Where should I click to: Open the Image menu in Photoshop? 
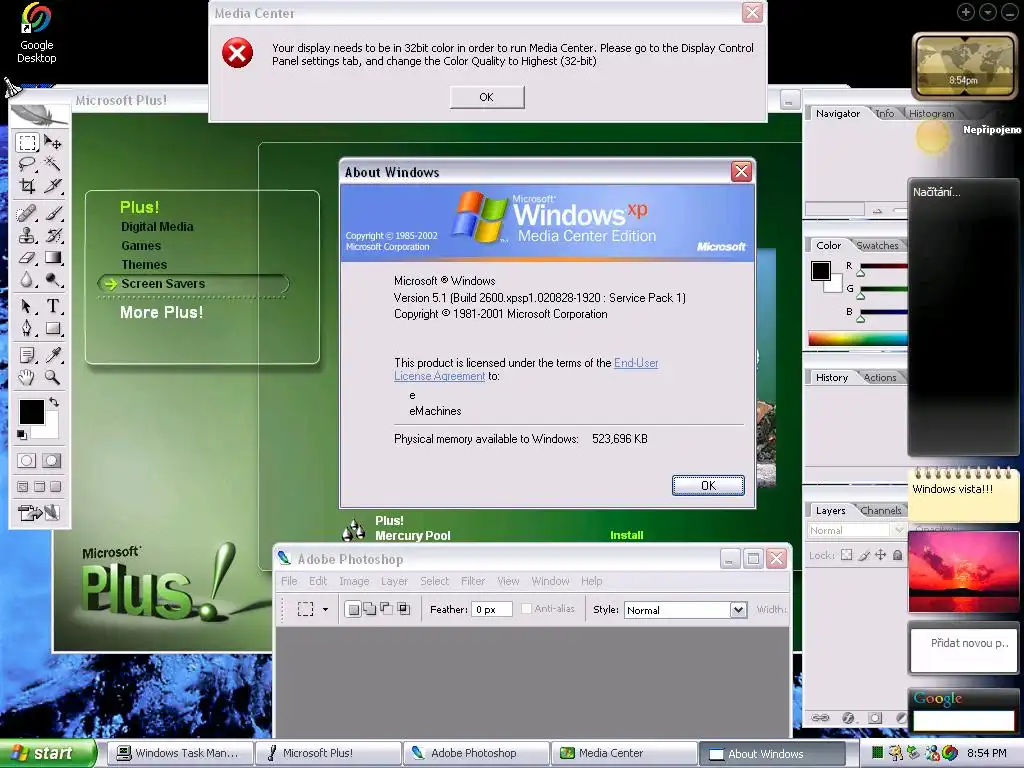tap(354, 581)
